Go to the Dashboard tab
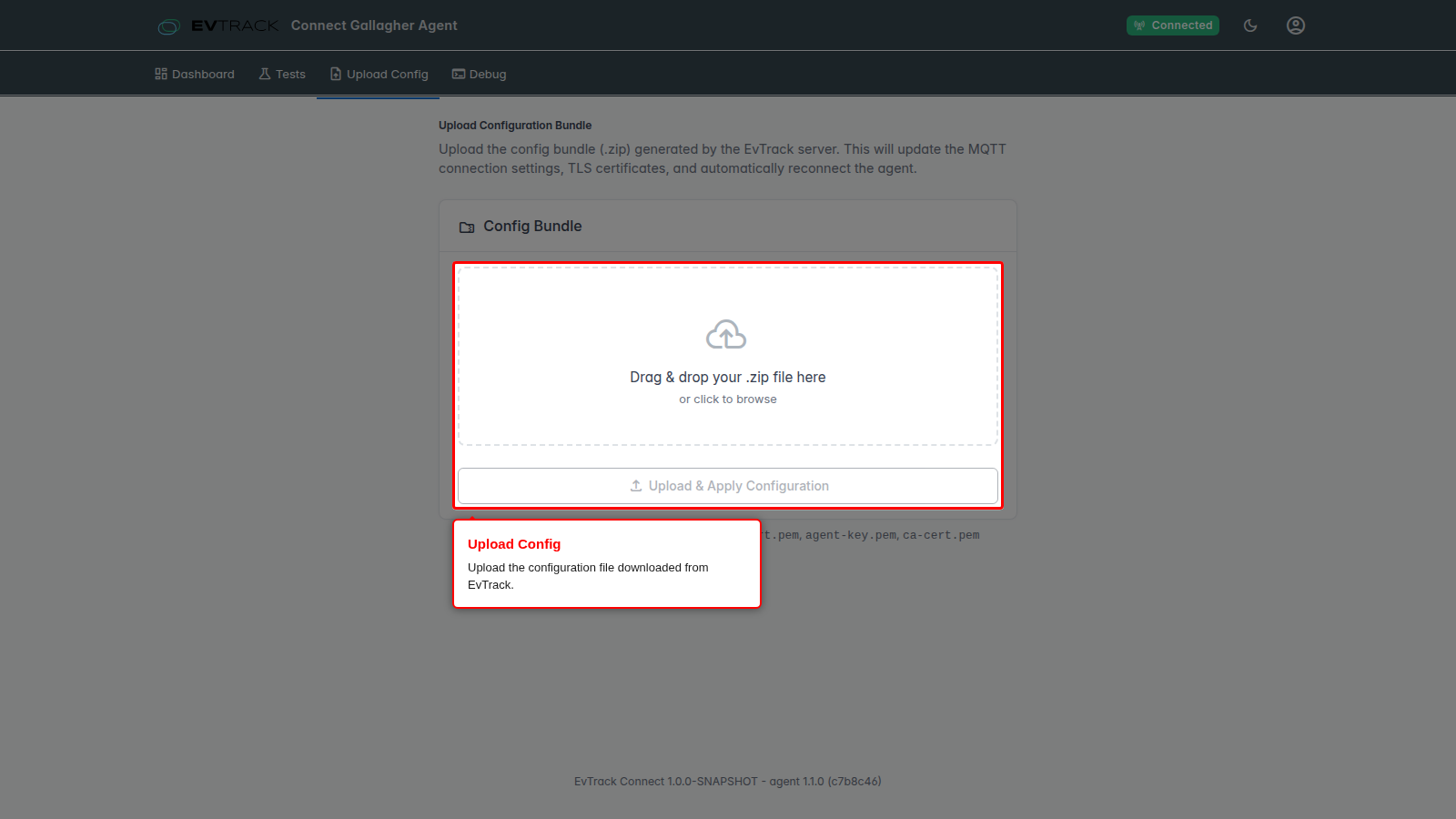Image resolution: width=1456 pixels, height=819 pixels. (195, 74)
